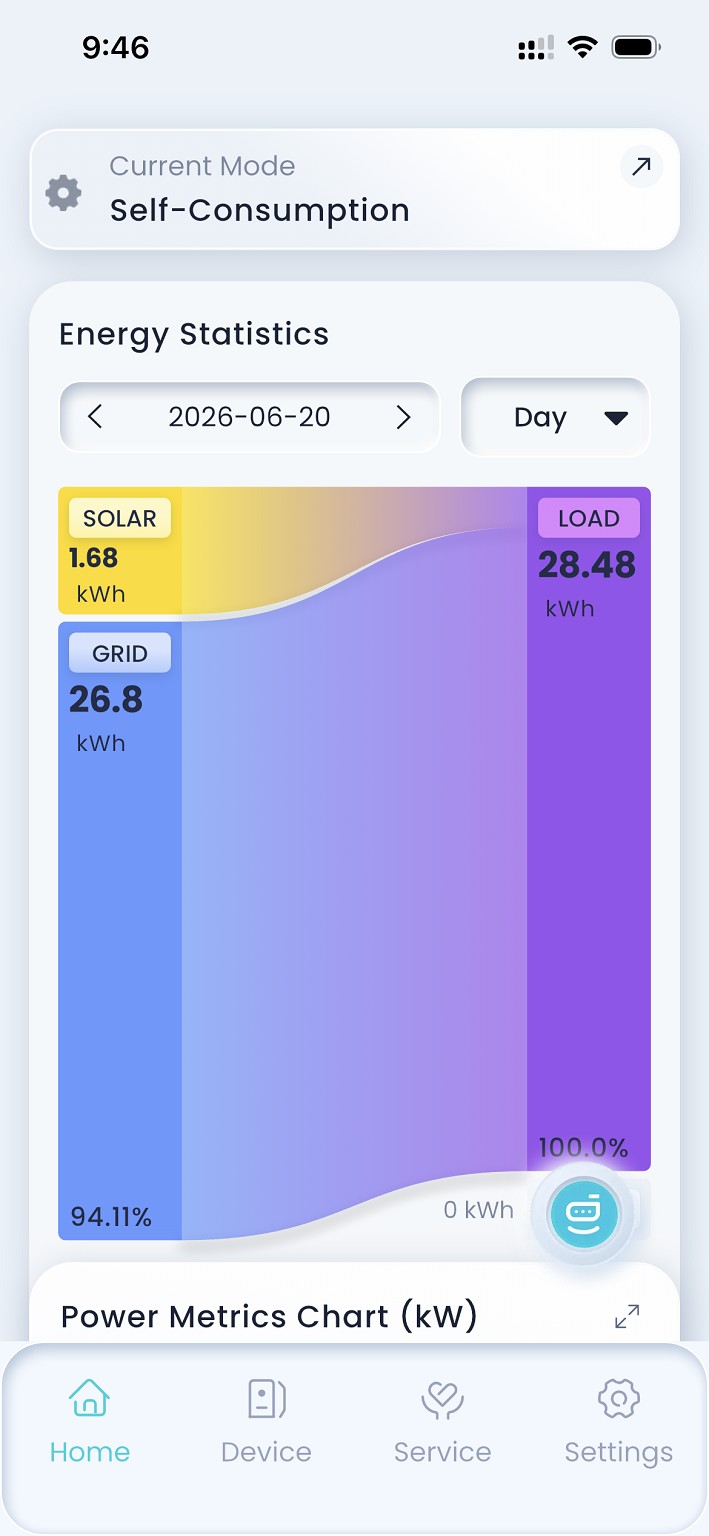
Task: Tap the LOAD label badge
Action: (x=589, y=518)
